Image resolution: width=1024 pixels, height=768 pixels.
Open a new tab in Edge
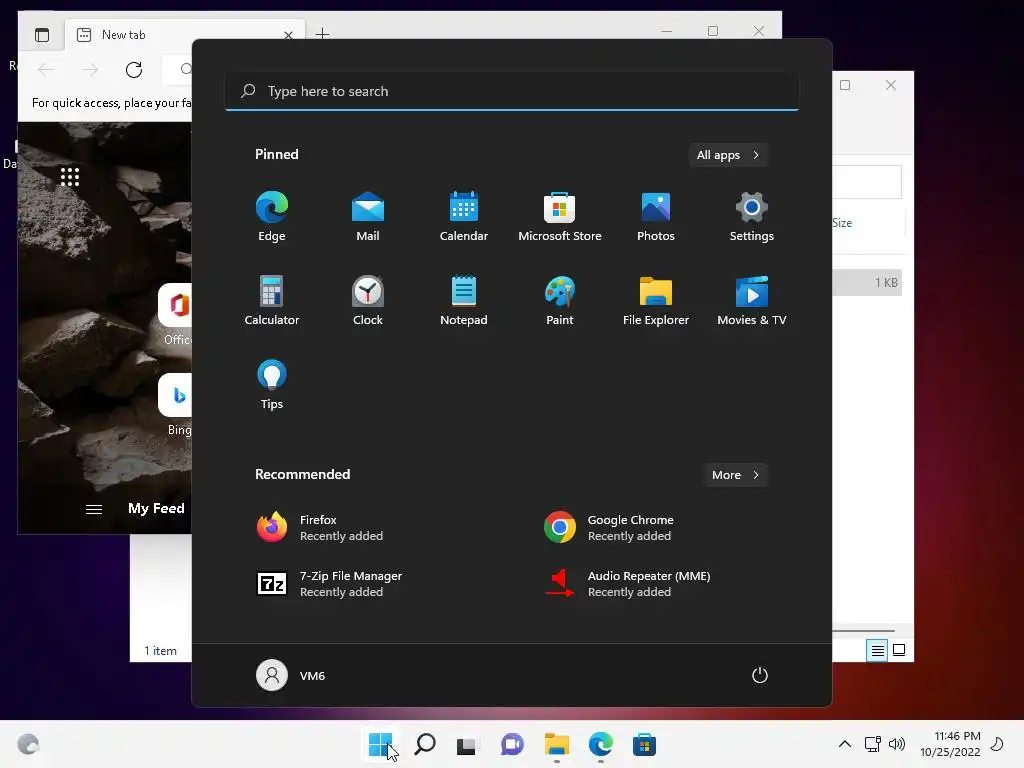pyautogui.click(x=323, y=33)
